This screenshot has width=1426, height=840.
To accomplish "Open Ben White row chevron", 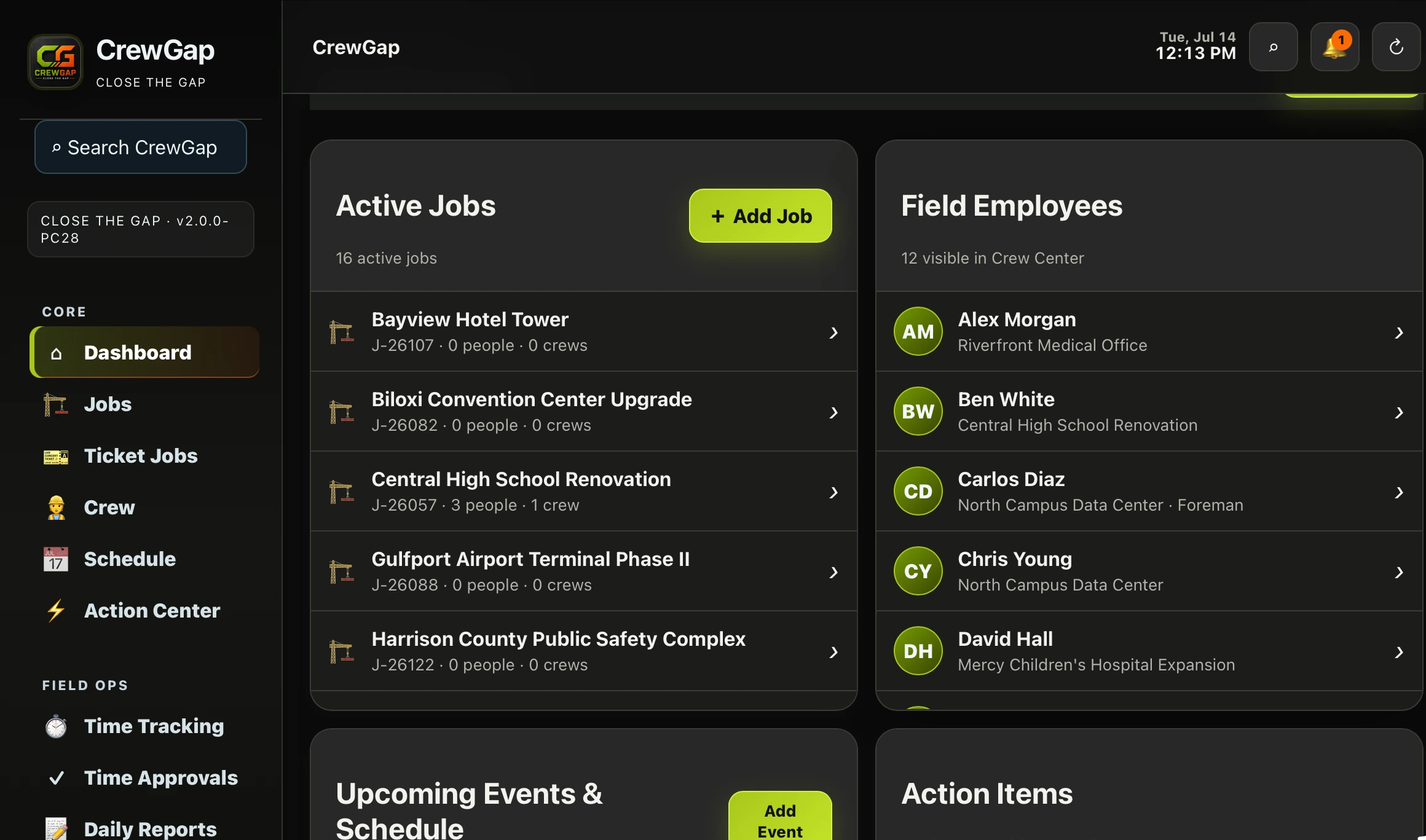I will point(1400,412).
